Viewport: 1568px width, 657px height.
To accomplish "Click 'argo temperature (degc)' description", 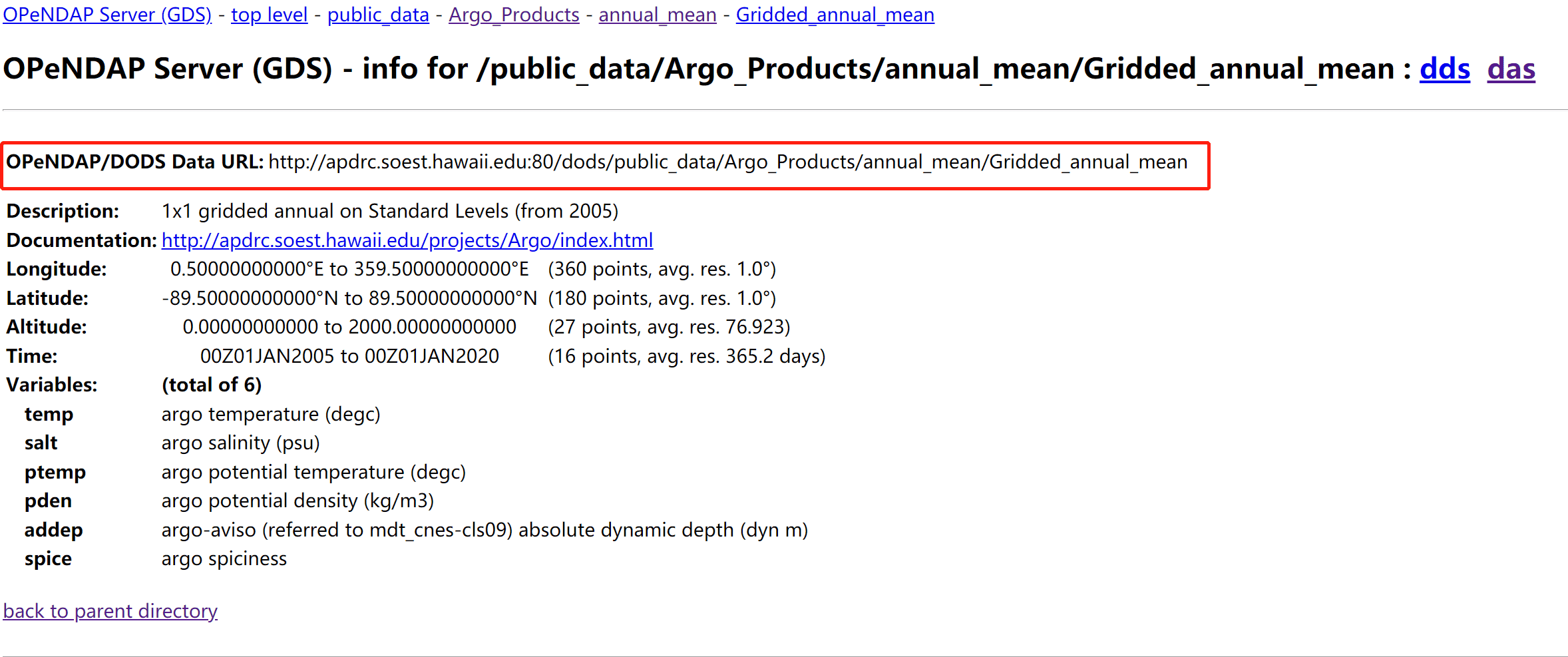I will pyautogui.click(x=271, y=414).
